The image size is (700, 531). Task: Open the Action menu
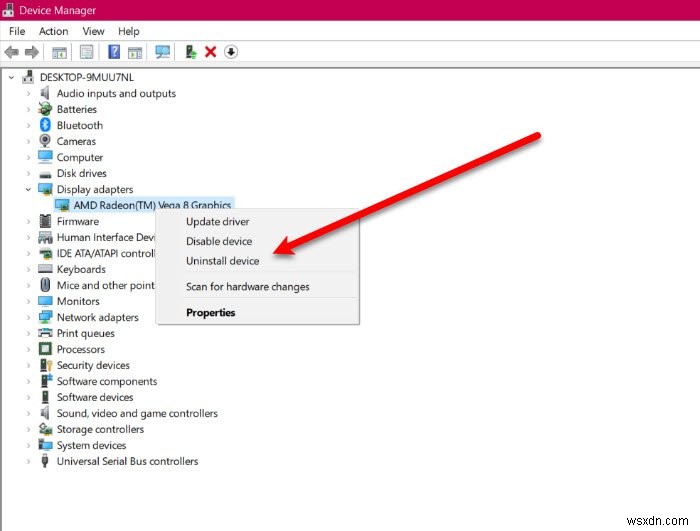point(54,31)
